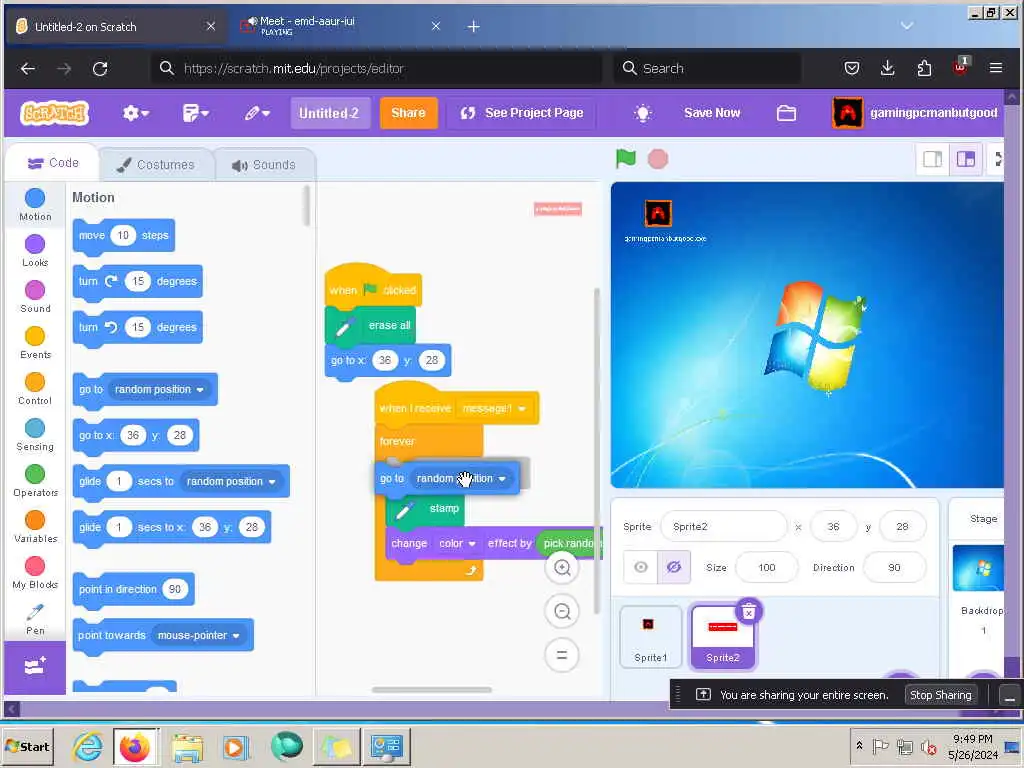Image resolution: width=1024 pixels, height=768 pixels.
Task: Open account menu gamingpcmanbutgood
Action: coord(915,113)
